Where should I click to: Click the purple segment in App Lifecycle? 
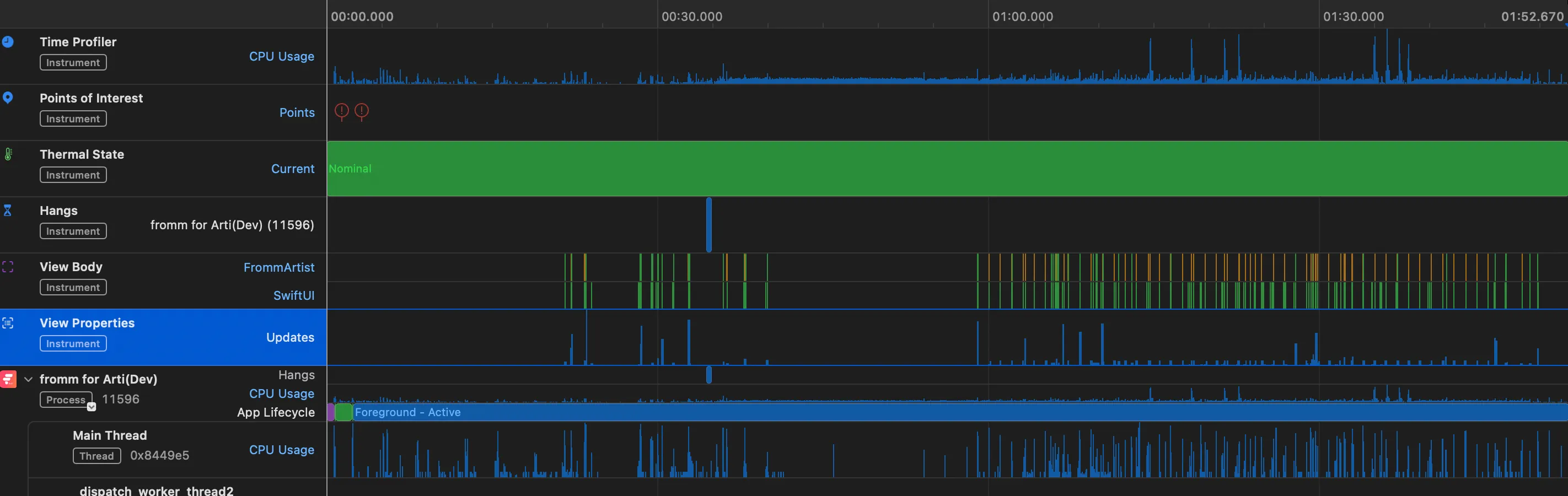(331, 413)
